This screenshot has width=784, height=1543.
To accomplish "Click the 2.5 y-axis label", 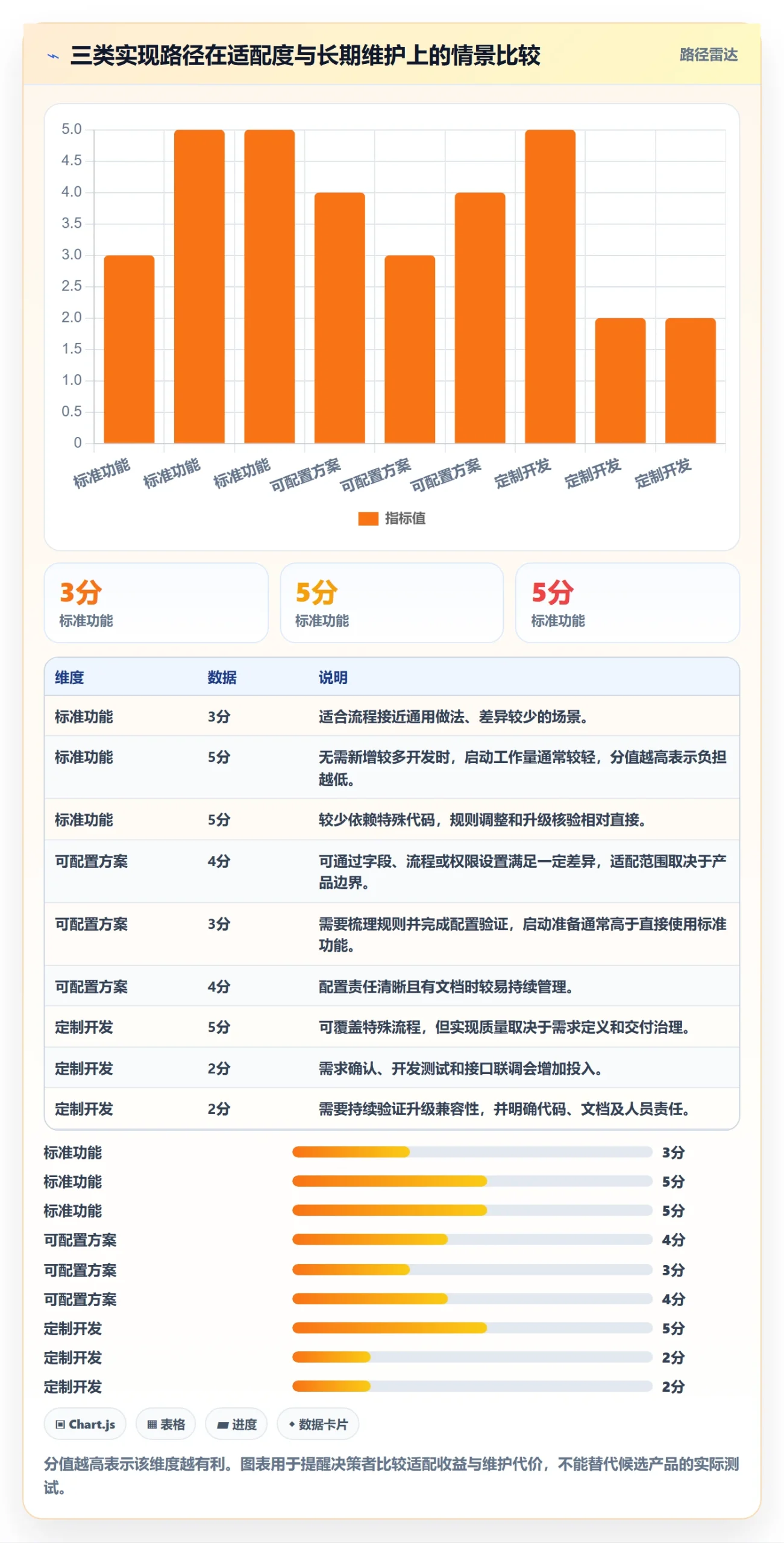I will tap(71, 286).
